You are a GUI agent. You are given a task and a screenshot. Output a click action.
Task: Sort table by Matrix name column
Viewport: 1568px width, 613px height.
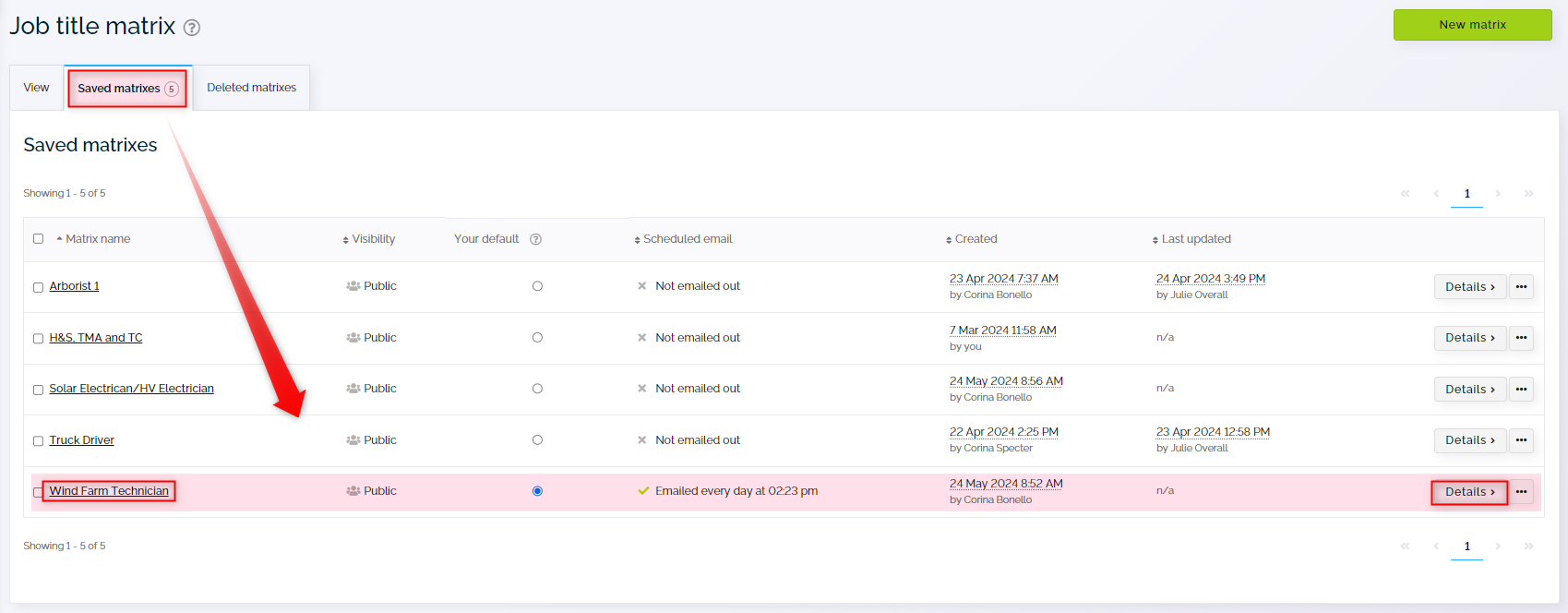pyautogui.click(x=97, y=239)
